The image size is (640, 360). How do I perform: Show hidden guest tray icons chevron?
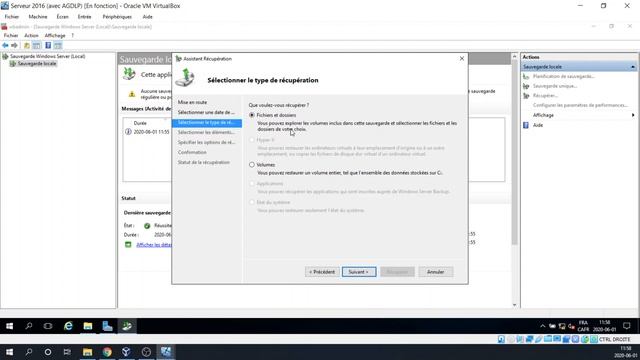coord(542,326)
